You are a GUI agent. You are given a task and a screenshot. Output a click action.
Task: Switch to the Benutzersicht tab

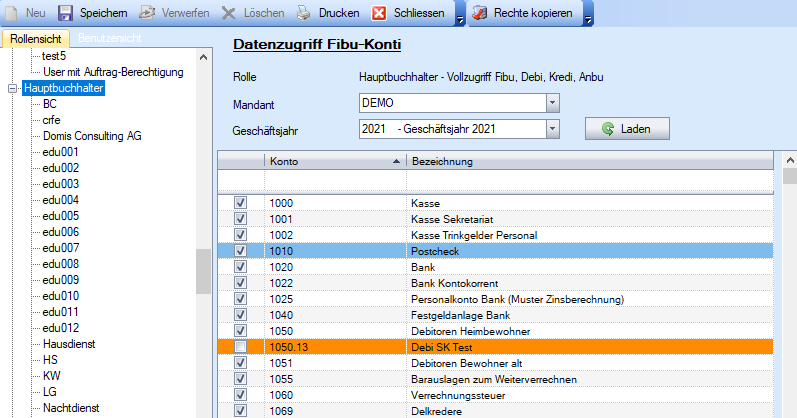(x=110, y=38)
